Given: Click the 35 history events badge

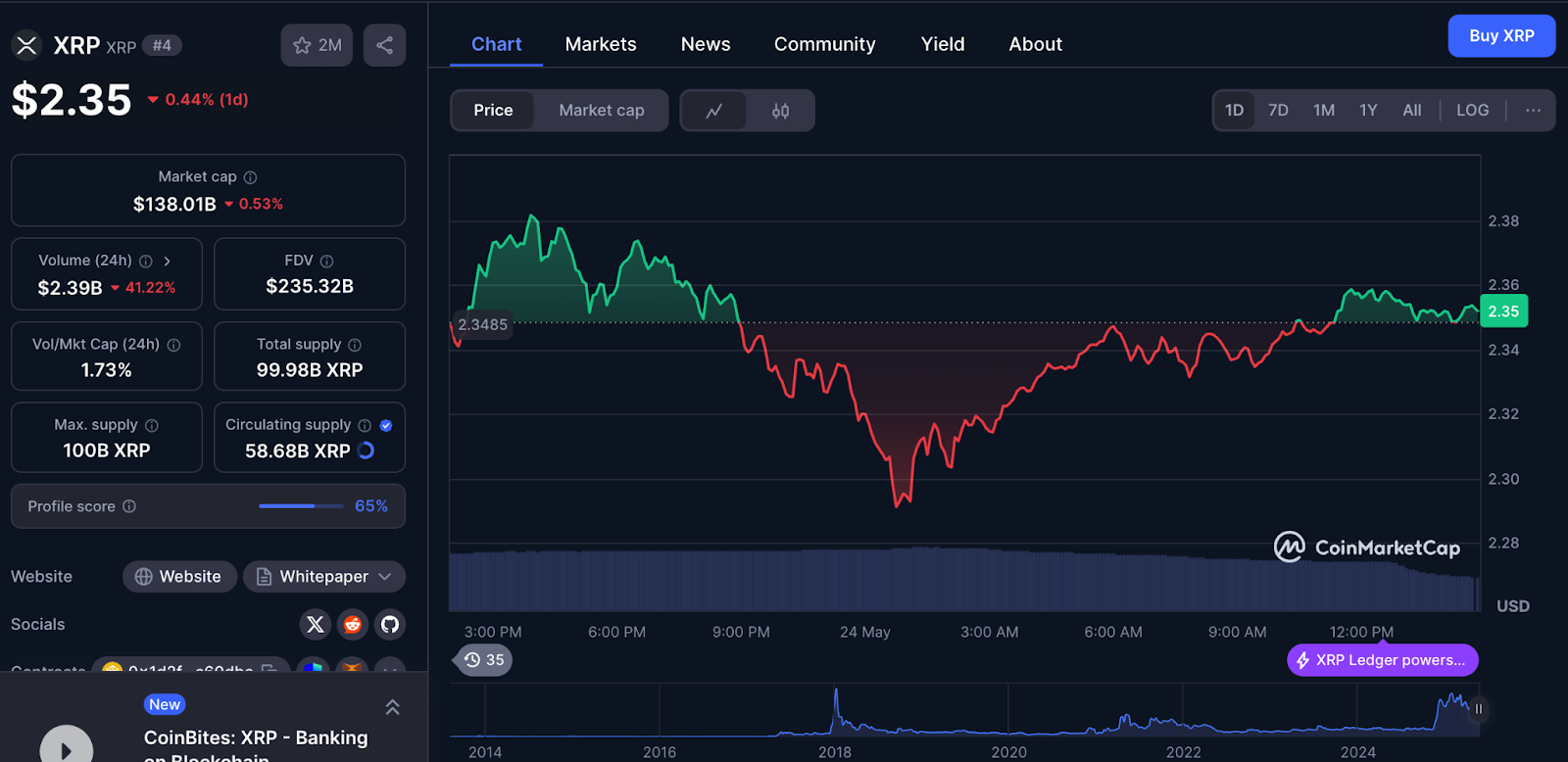Looking at the screenshot, I should click(x=484, y=660).
